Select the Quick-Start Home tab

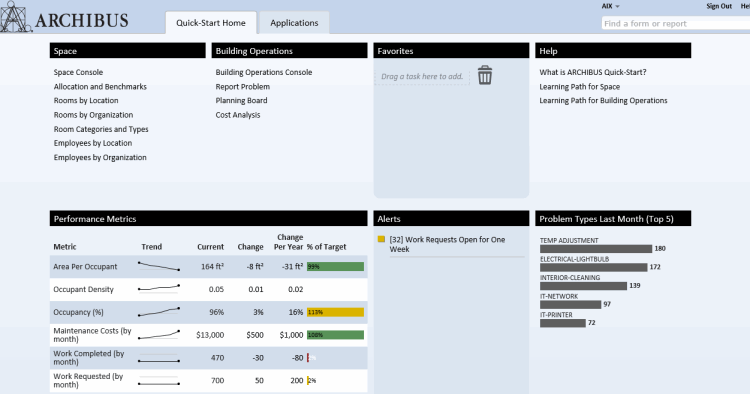point(211,23)
